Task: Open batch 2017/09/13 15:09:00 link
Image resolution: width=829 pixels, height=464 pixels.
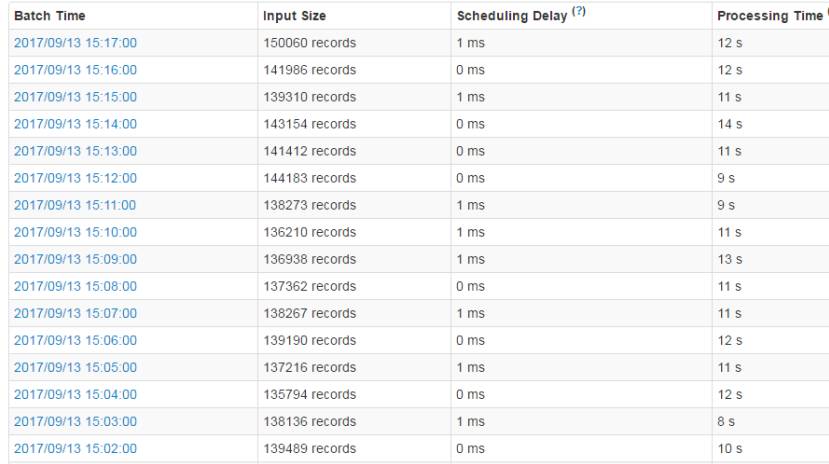Action: pyautogui.click(x=75, y=259)
